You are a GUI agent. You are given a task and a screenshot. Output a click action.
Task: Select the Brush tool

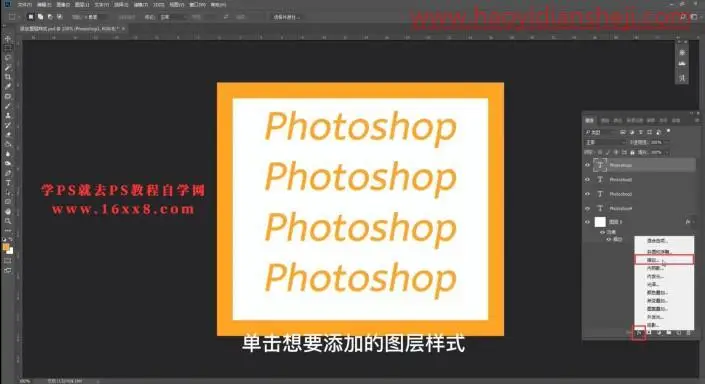(8, 106)
